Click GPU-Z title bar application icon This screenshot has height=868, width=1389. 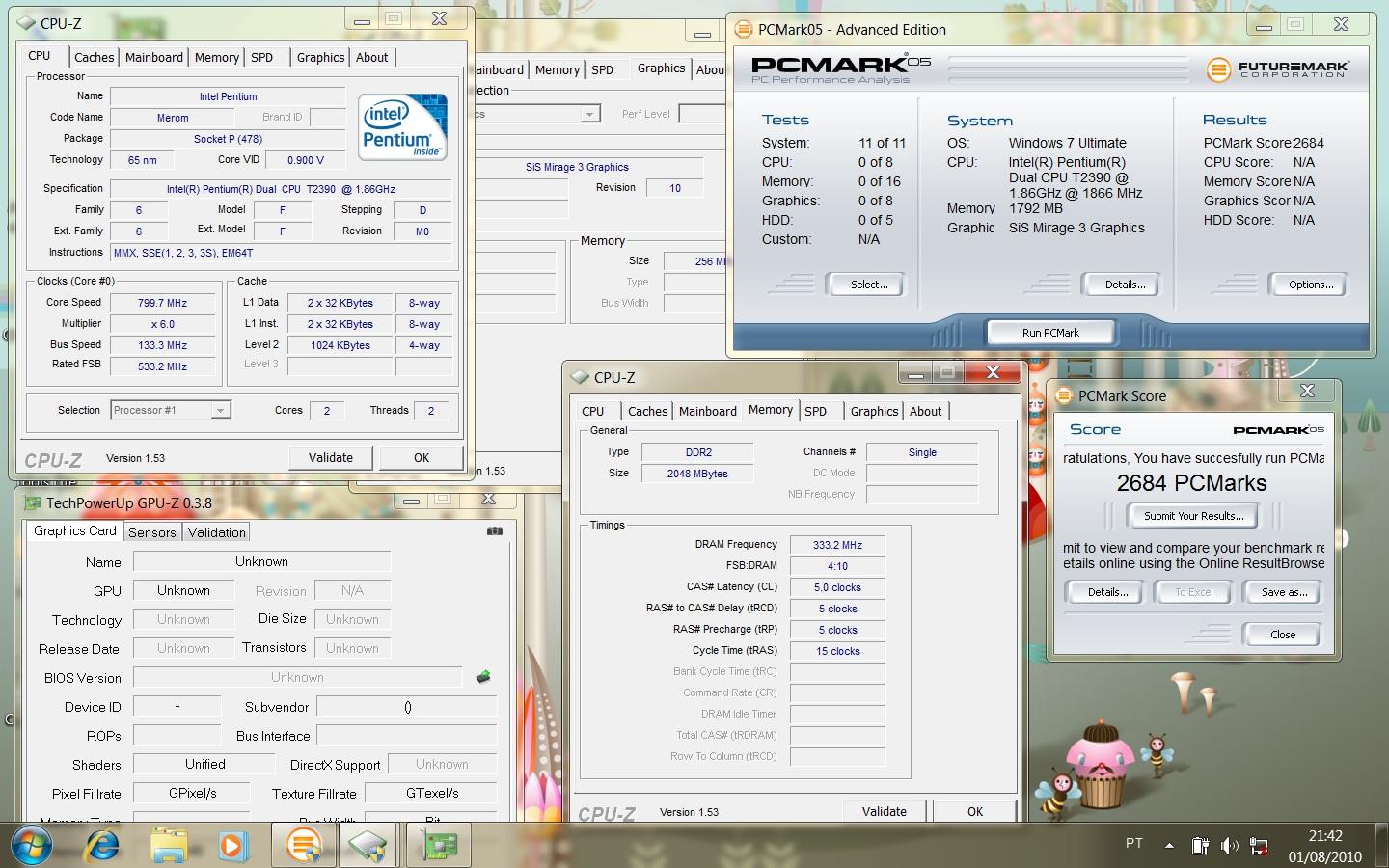(33, 502)
